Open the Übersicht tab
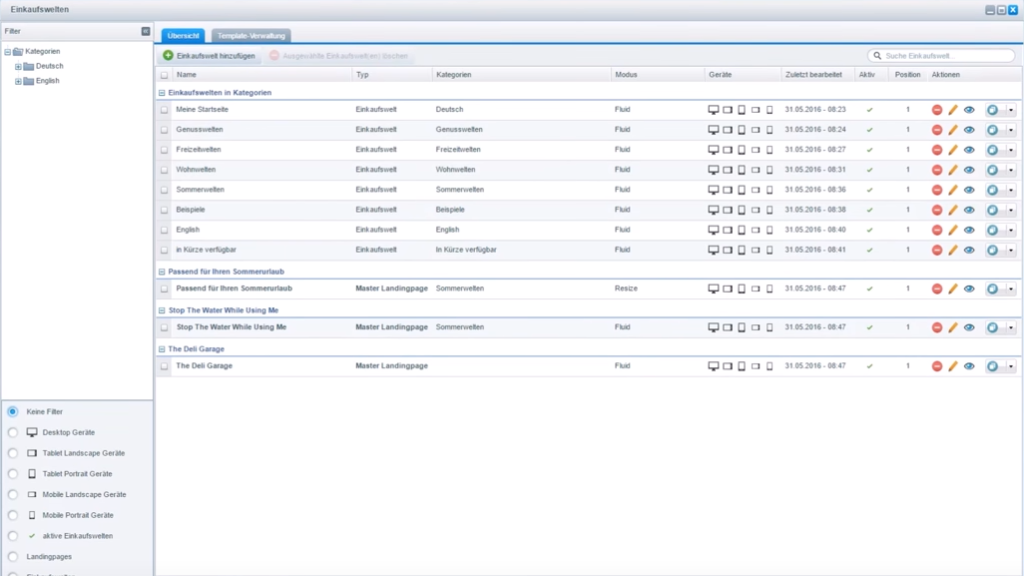 (184, 35)
